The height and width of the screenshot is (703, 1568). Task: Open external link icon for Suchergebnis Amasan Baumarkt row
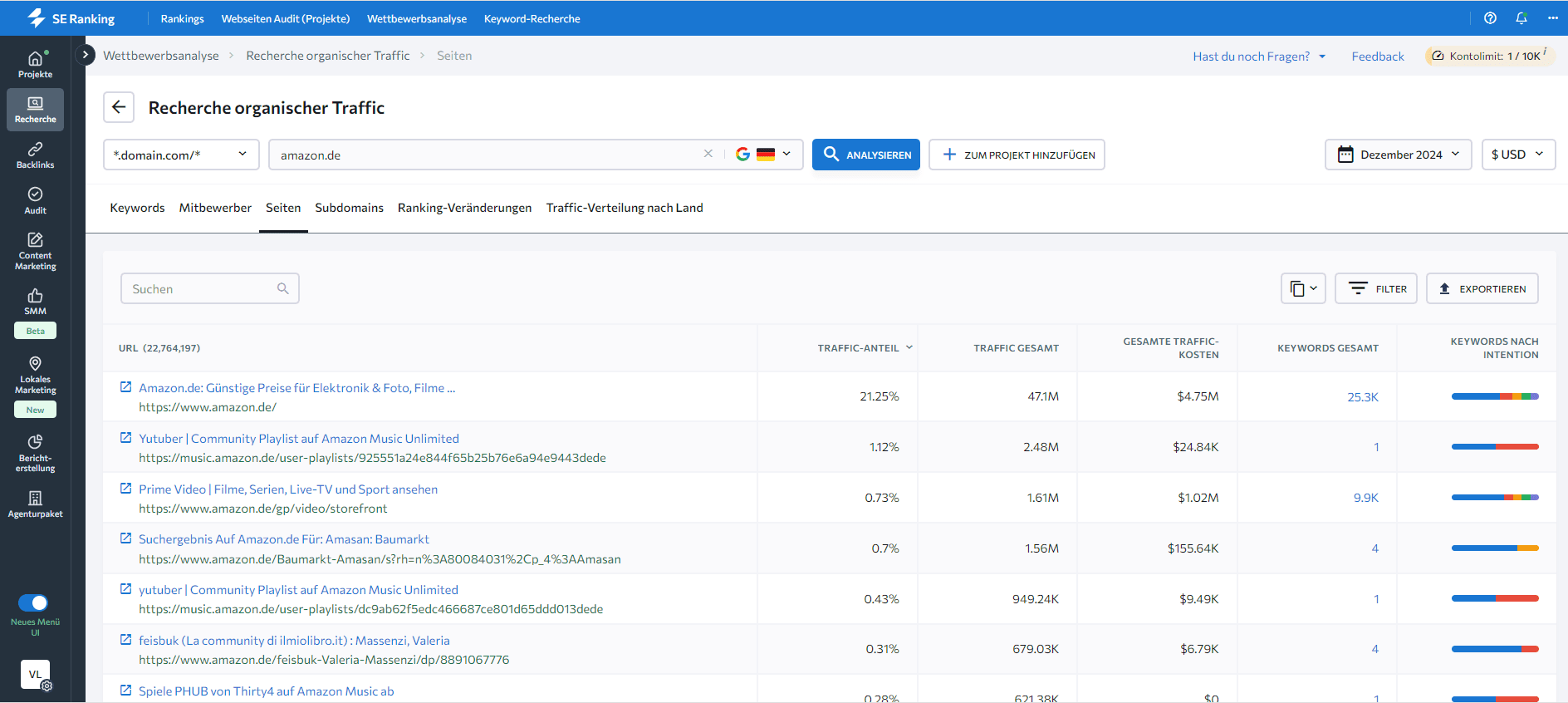(125, 538)
